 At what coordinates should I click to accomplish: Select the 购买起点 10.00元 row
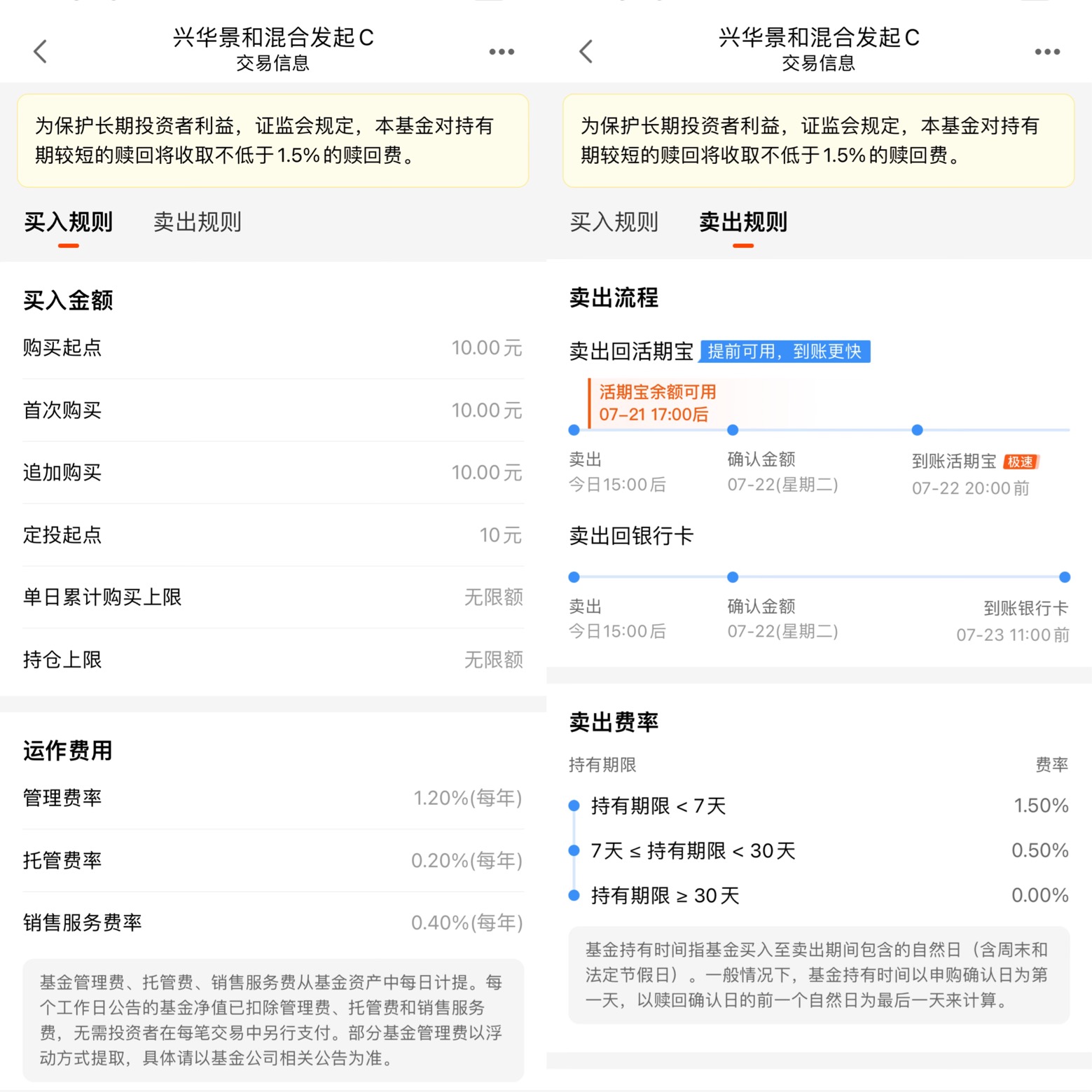coord(273,348)
